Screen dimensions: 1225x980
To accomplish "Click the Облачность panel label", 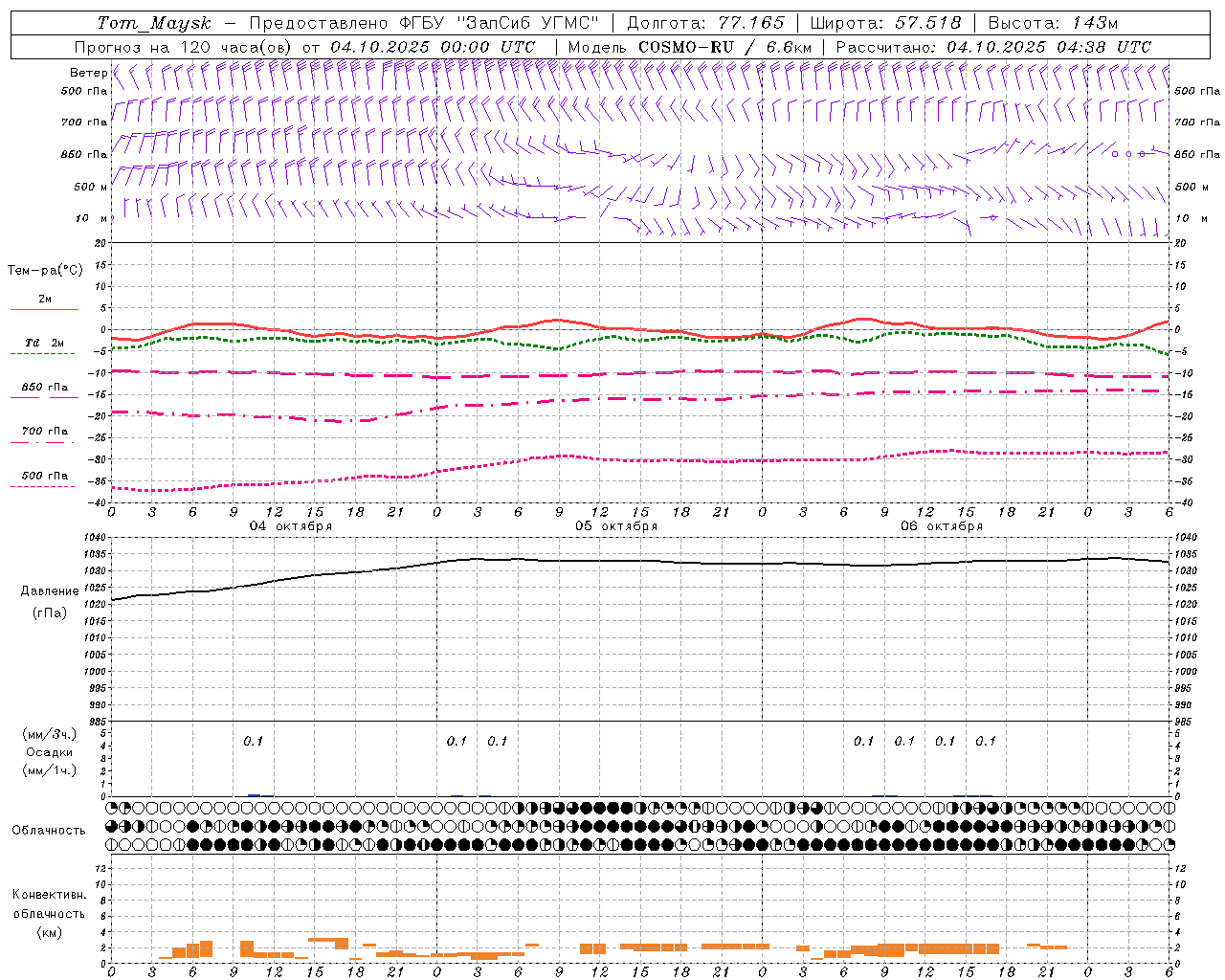I will click(x=49, y=831).
